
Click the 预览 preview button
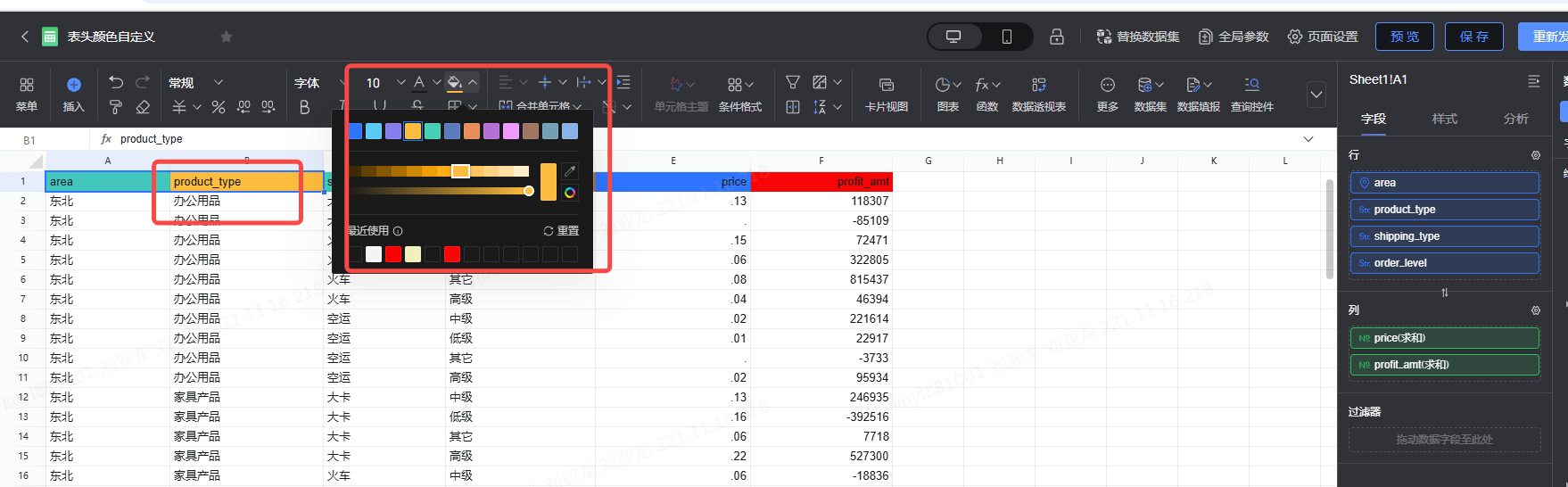pos(1404,37)
